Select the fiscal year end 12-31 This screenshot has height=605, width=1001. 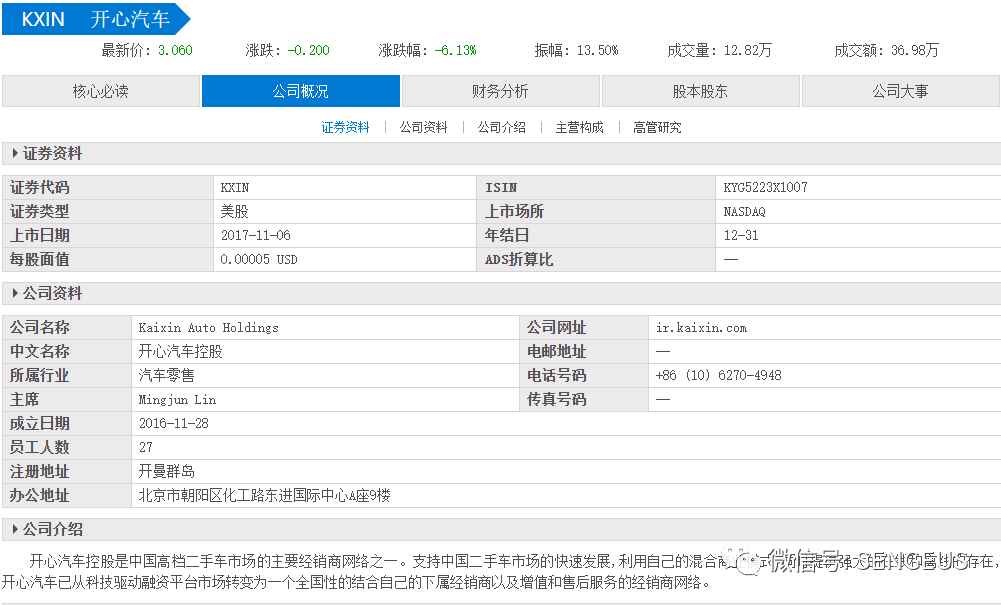[741, 235]
